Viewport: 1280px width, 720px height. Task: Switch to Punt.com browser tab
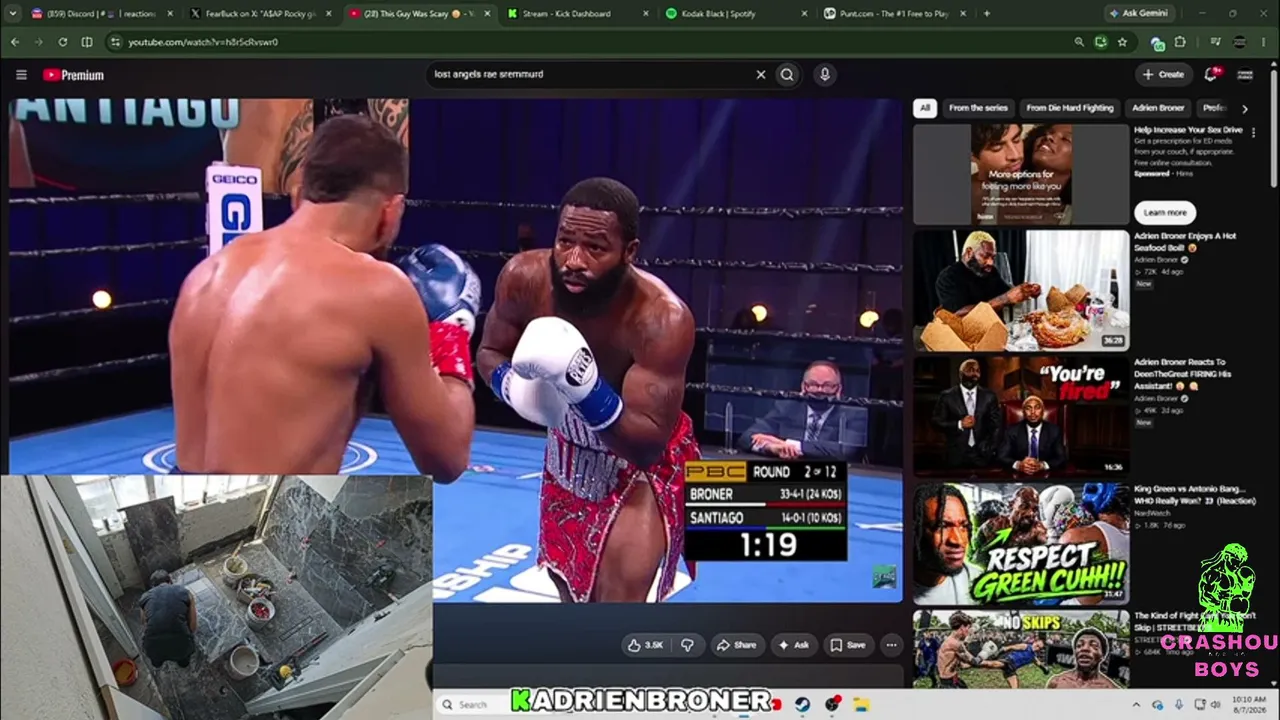[895, 14]
